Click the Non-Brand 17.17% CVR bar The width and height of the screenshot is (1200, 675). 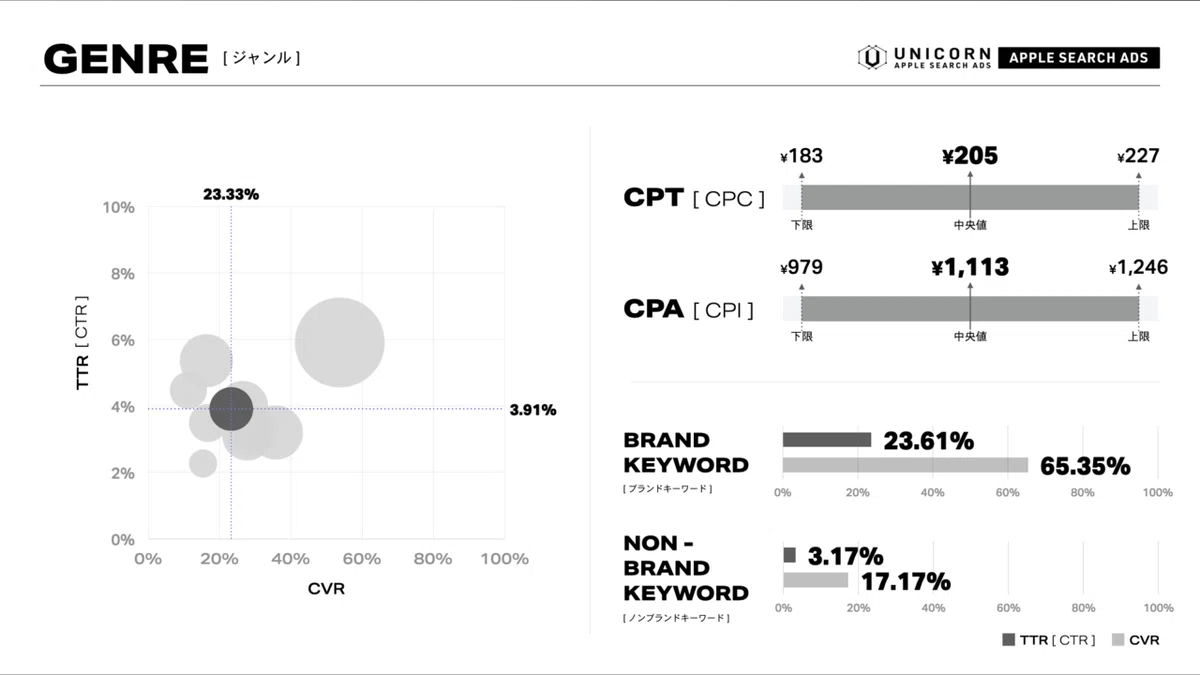point(815,580)
